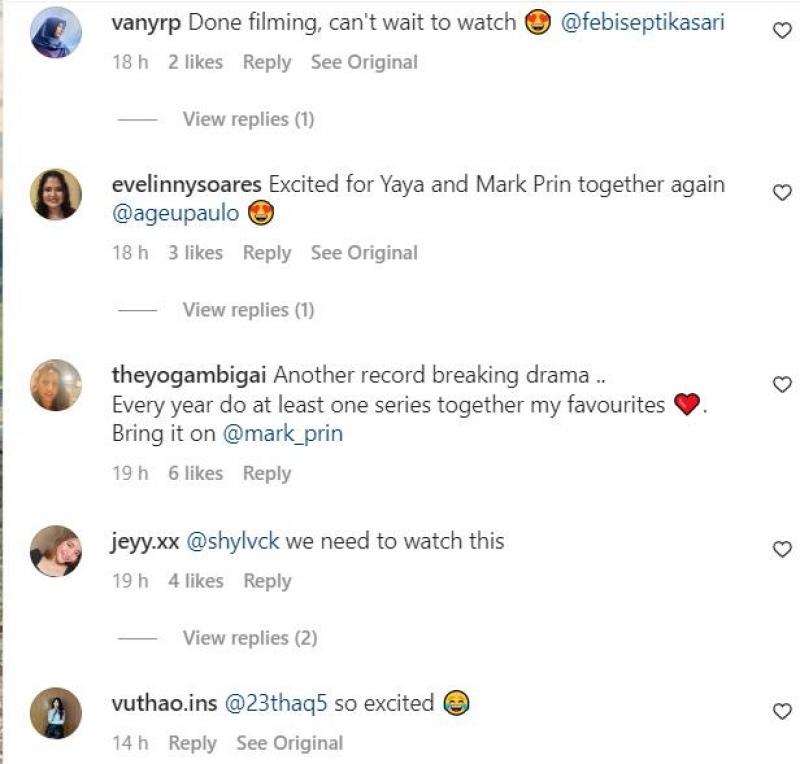Heart theyogambigai's comment

pos(783,384)
